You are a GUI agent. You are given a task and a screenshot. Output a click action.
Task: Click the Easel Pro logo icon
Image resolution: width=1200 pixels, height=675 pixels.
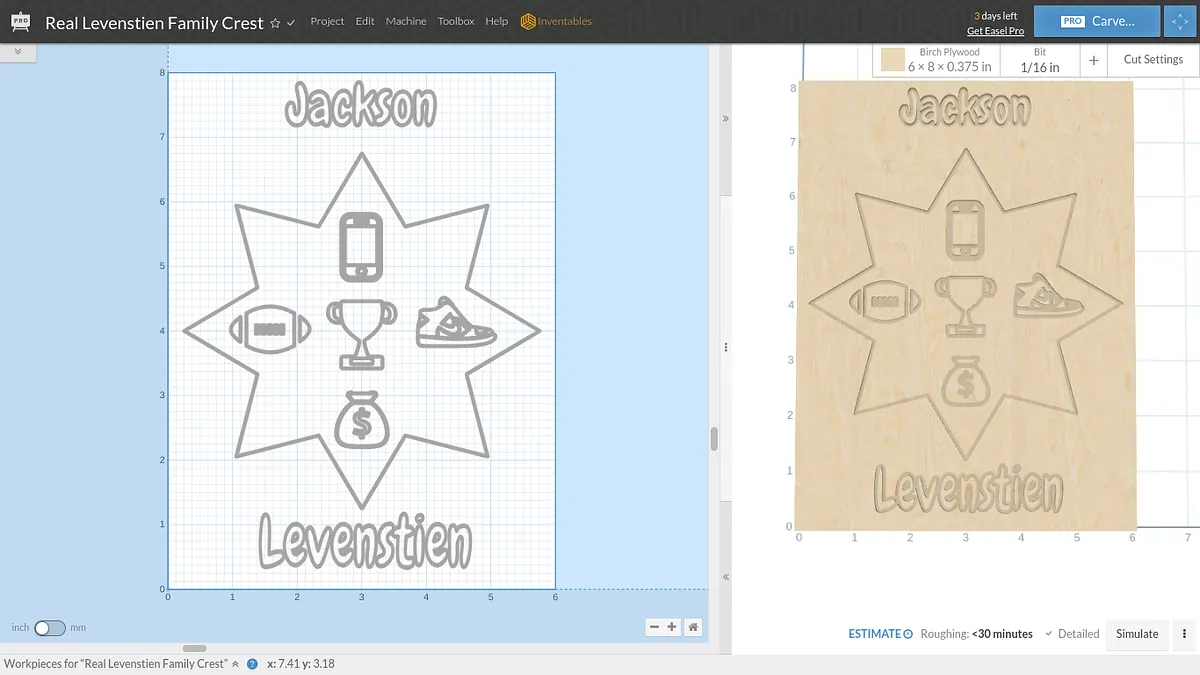coord(21,21)
